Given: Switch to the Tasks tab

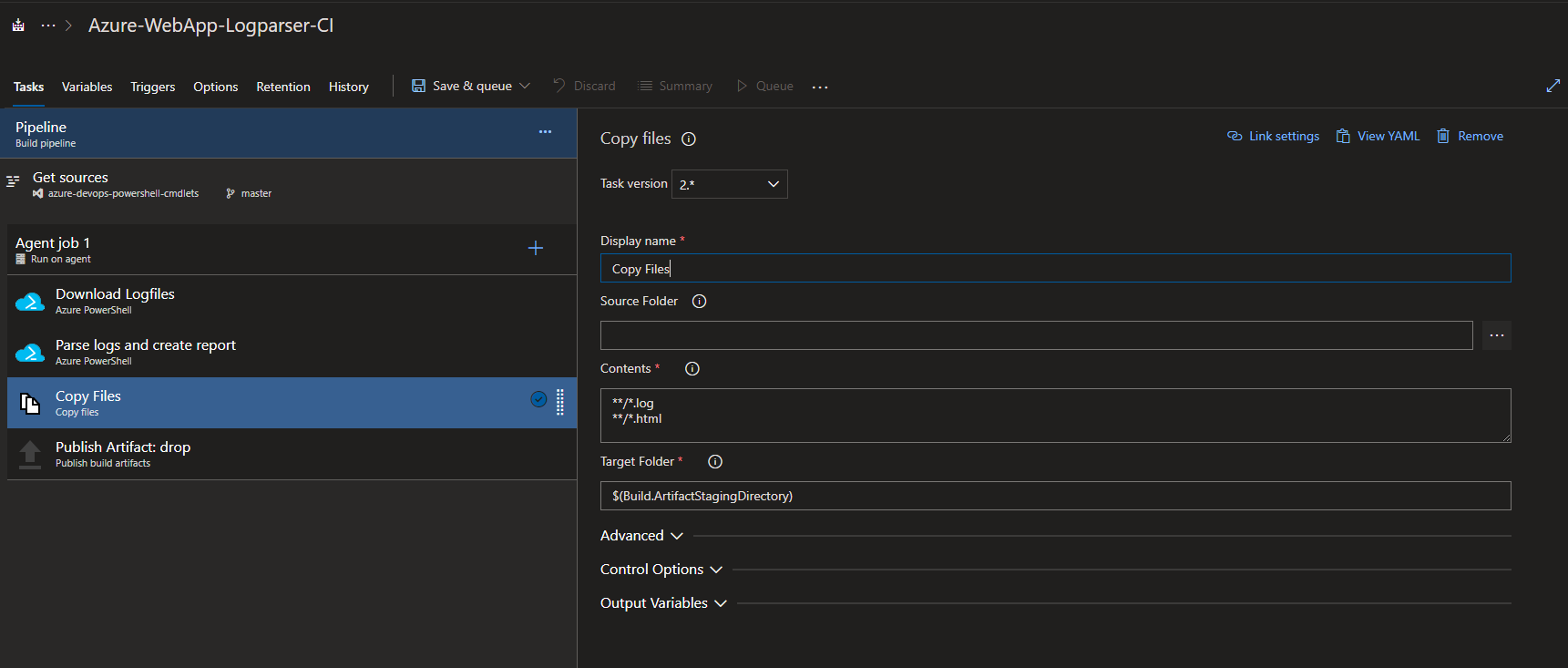Looking at the screenshot, I should click(x=28, y=87).
